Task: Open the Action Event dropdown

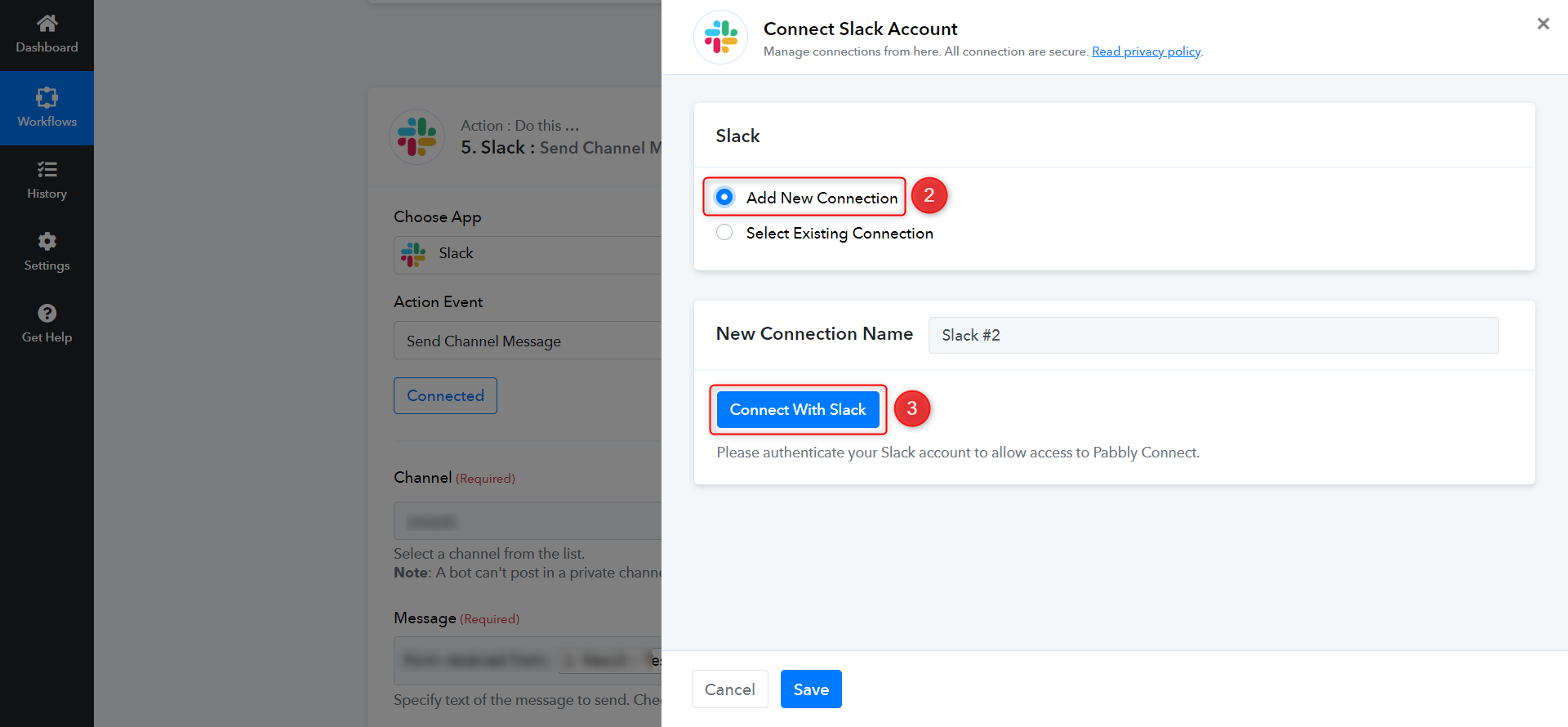Action: (528, 341)
